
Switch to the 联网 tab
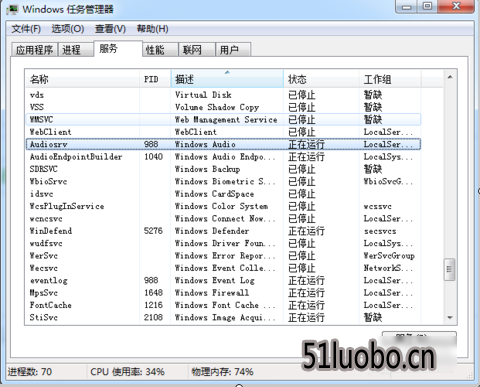click(197, 50)
